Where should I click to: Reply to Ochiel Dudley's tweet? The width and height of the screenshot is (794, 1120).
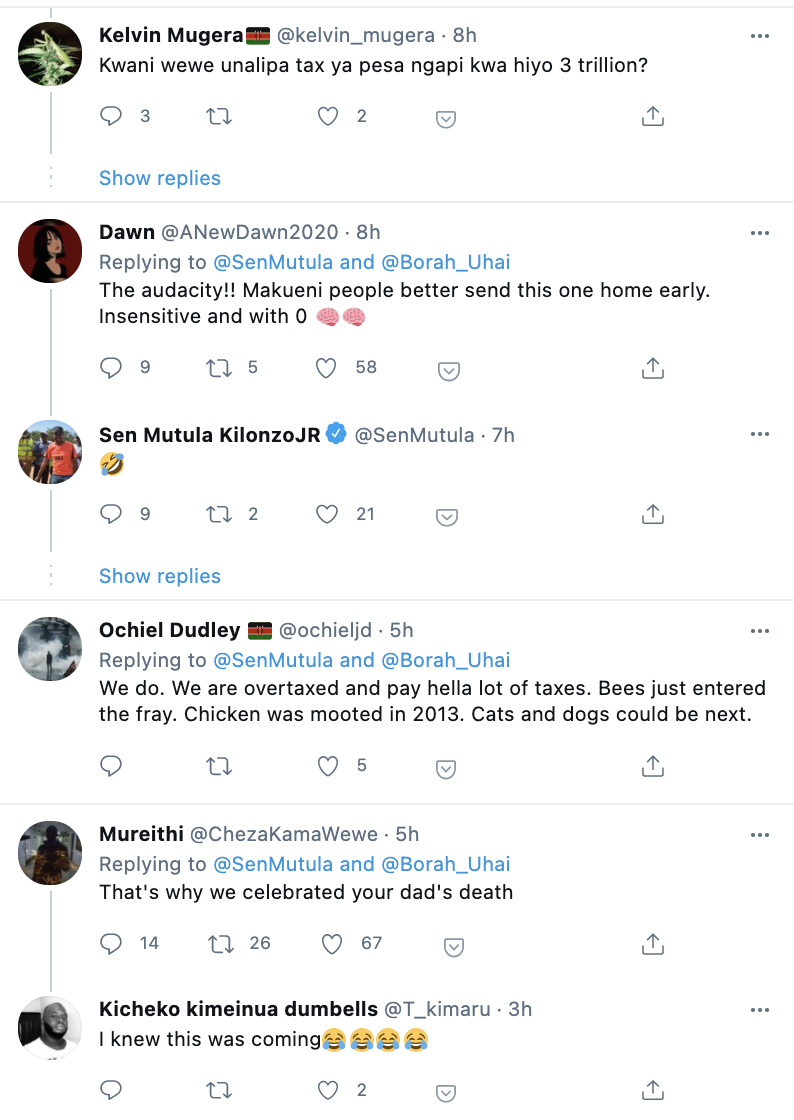tap(111, 767)
